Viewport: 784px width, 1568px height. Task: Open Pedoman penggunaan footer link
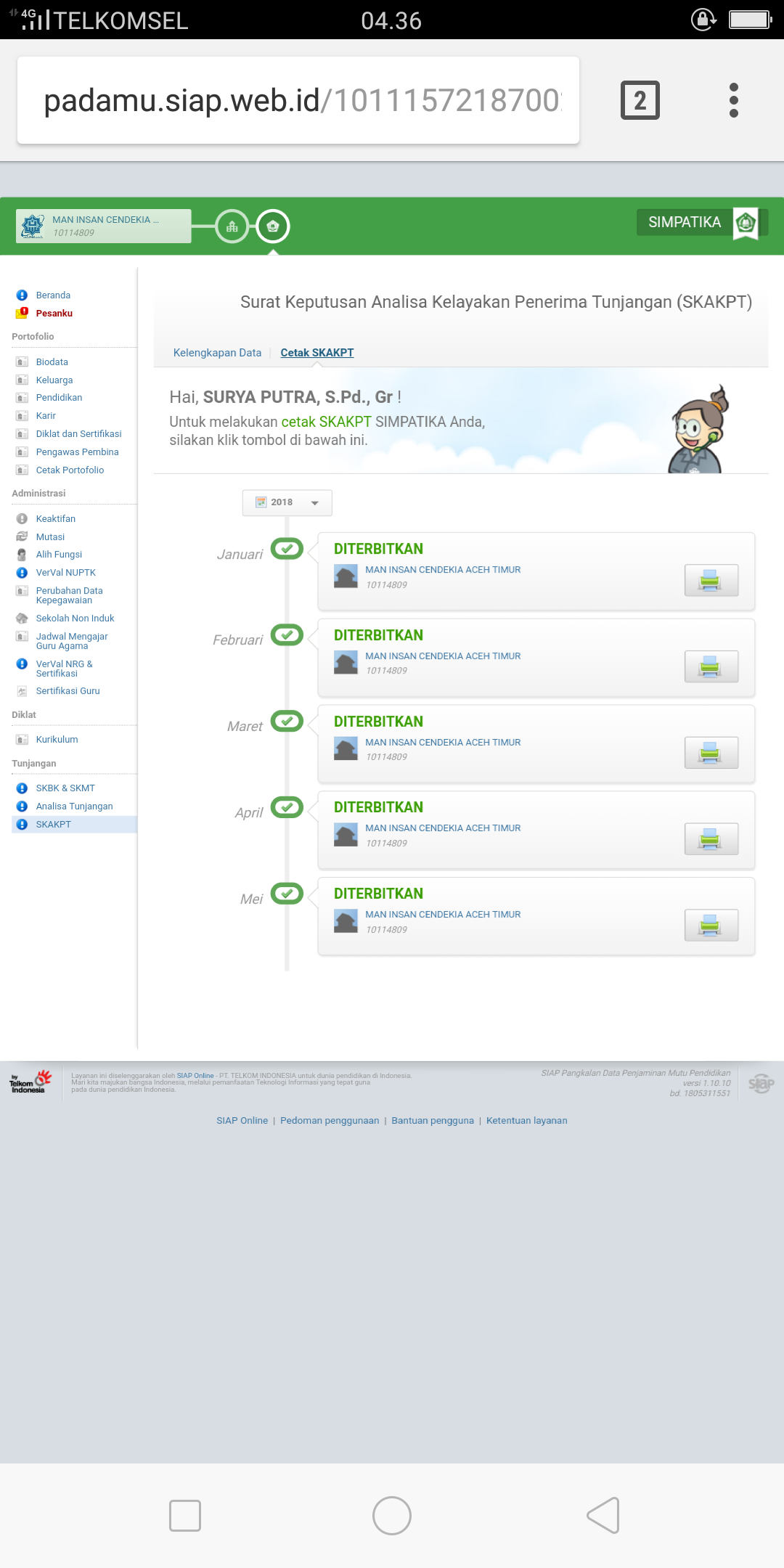[330, 1121]
